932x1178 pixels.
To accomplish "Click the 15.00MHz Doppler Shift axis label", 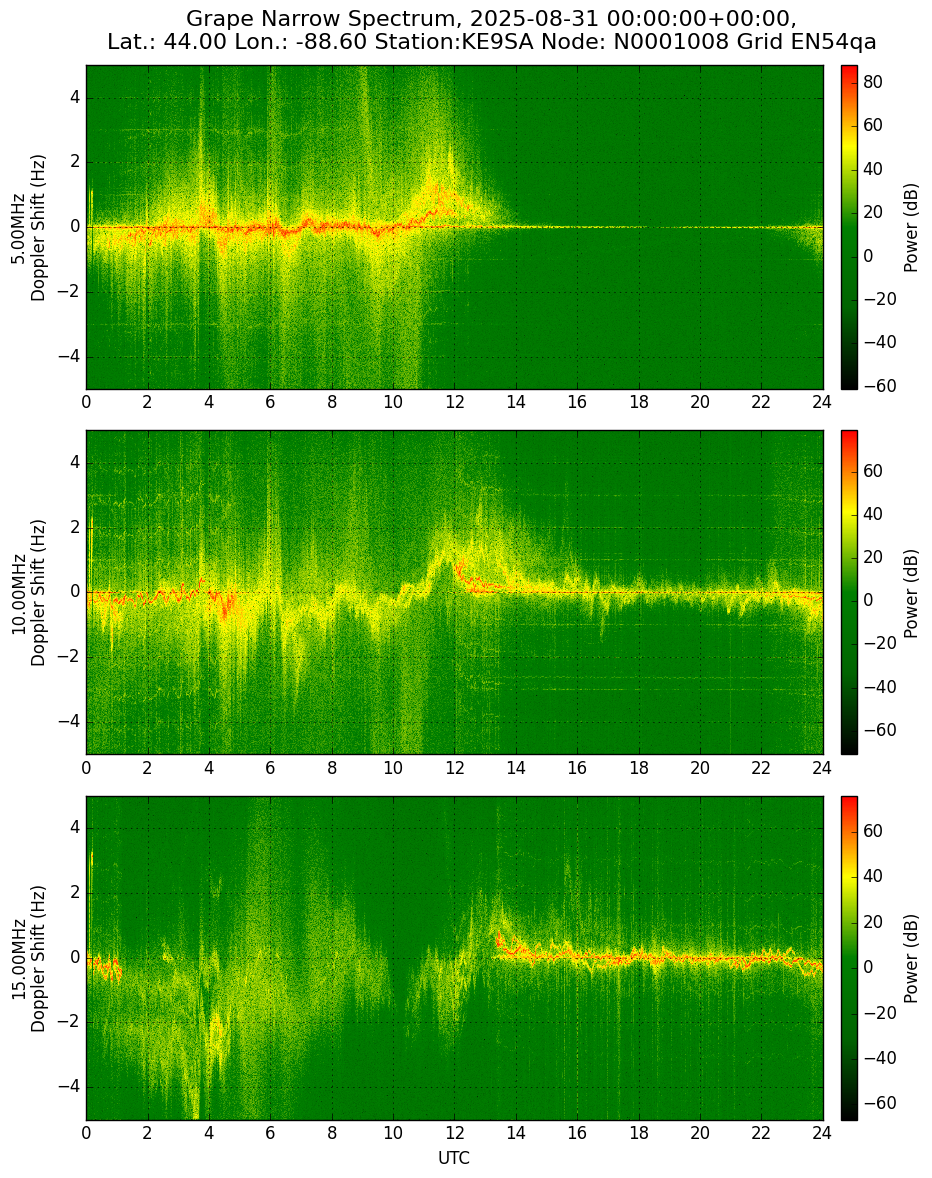I will pos(28,958).
